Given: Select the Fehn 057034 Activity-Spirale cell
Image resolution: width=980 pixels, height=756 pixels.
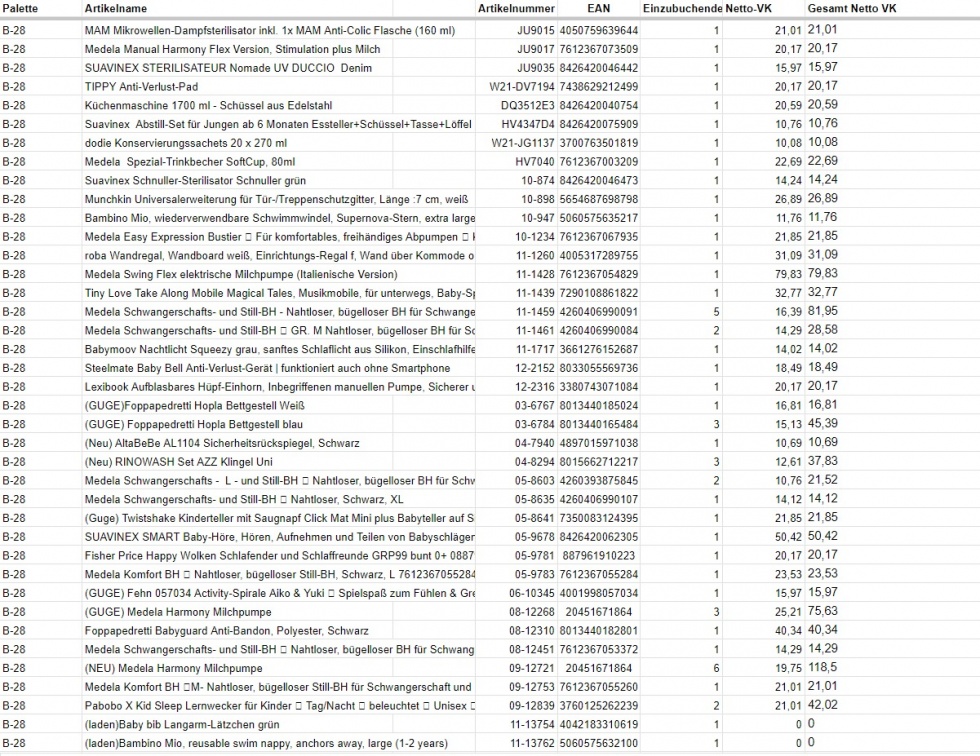Looking at the screenshot, I should [x=280, y=592].
